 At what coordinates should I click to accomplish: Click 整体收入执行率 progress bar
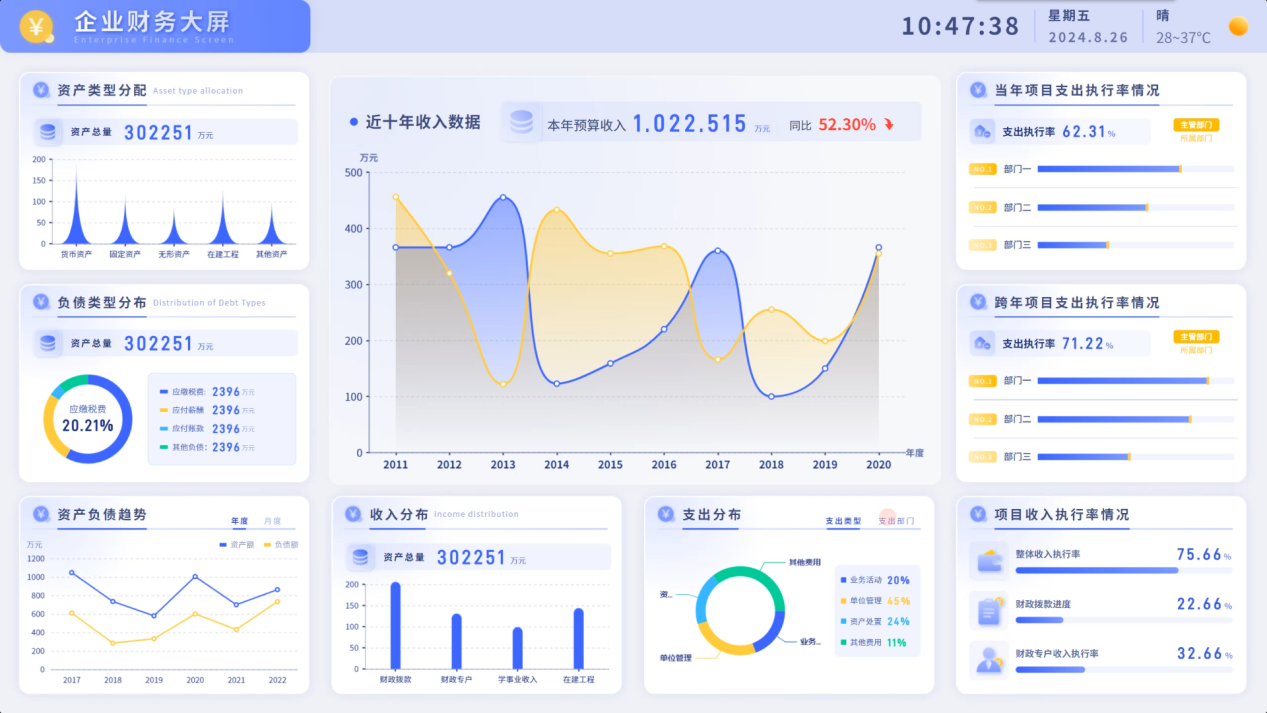click(x=1124, y=570)
